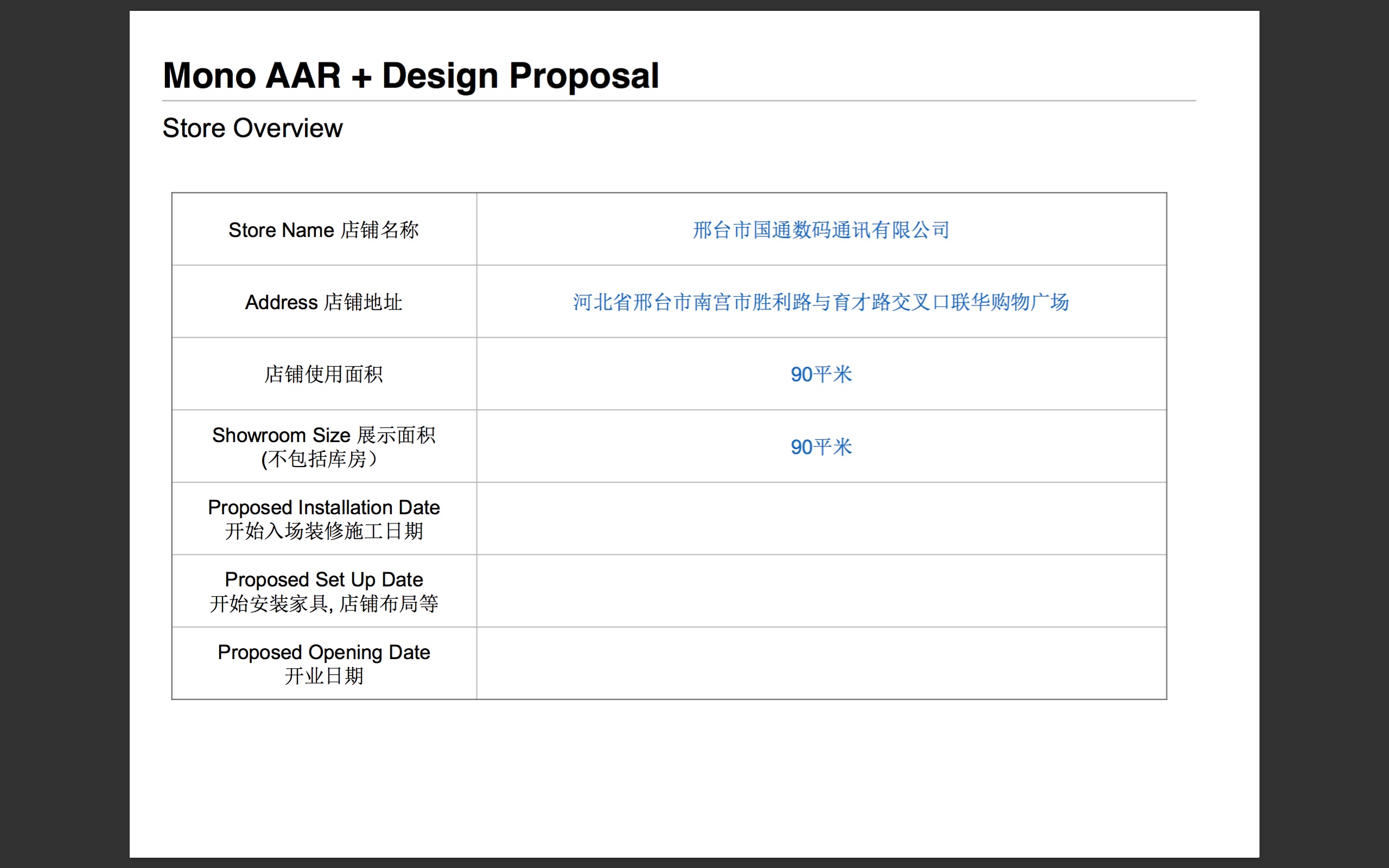The image size is (1389, 868).
Task: Click the 开始入场装修施工日期 text
Action: coord(324,532)
